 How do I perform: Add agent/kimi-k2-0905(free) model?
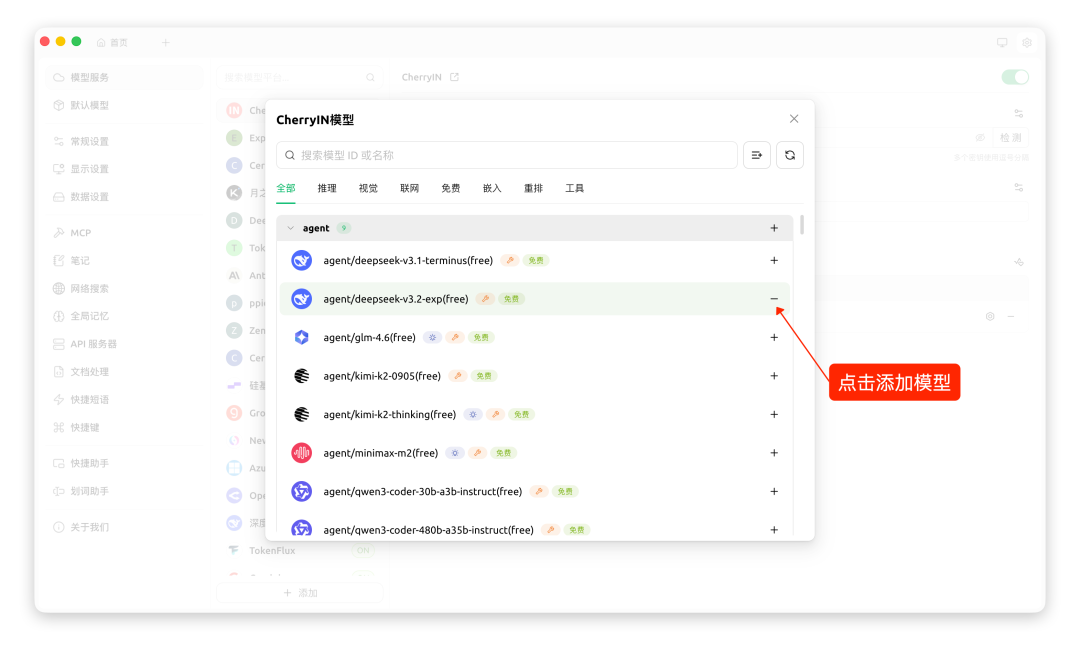(774, 376)
